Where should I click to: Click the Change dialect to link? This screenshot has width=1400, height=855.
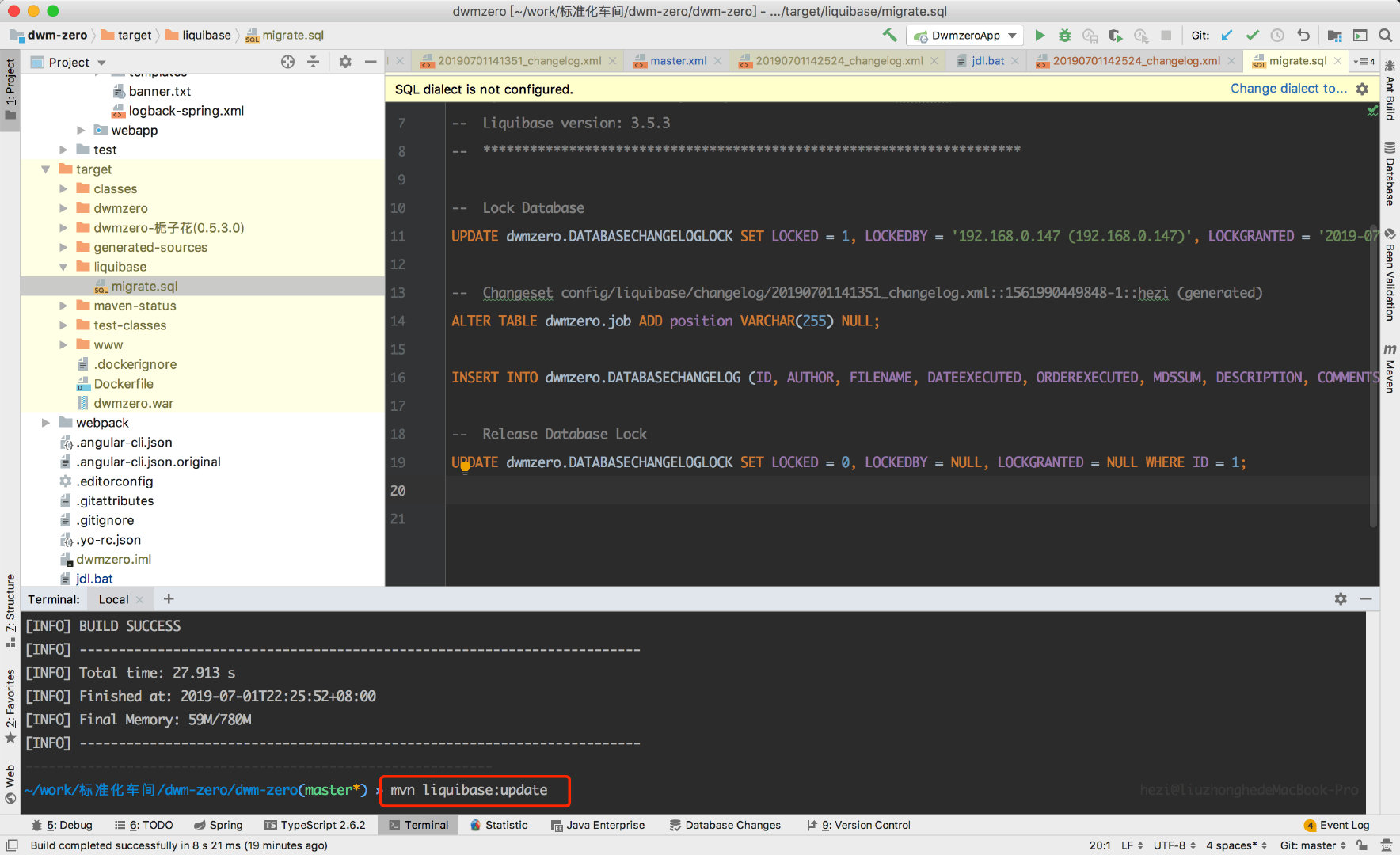coord(1287,88)
